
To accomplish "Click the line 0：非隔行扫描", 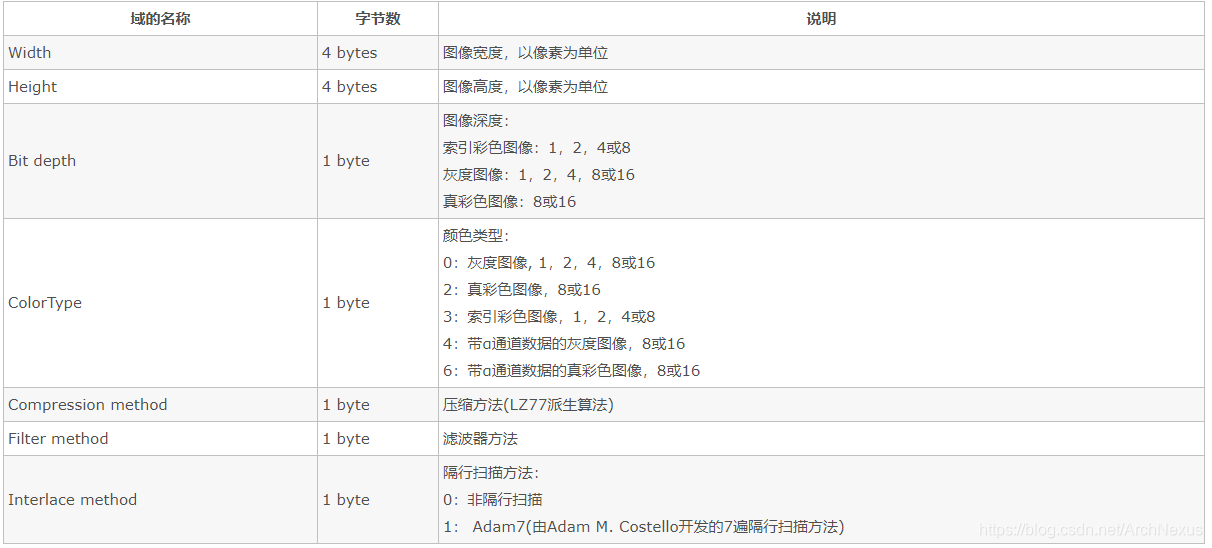I will click(493, 500).
